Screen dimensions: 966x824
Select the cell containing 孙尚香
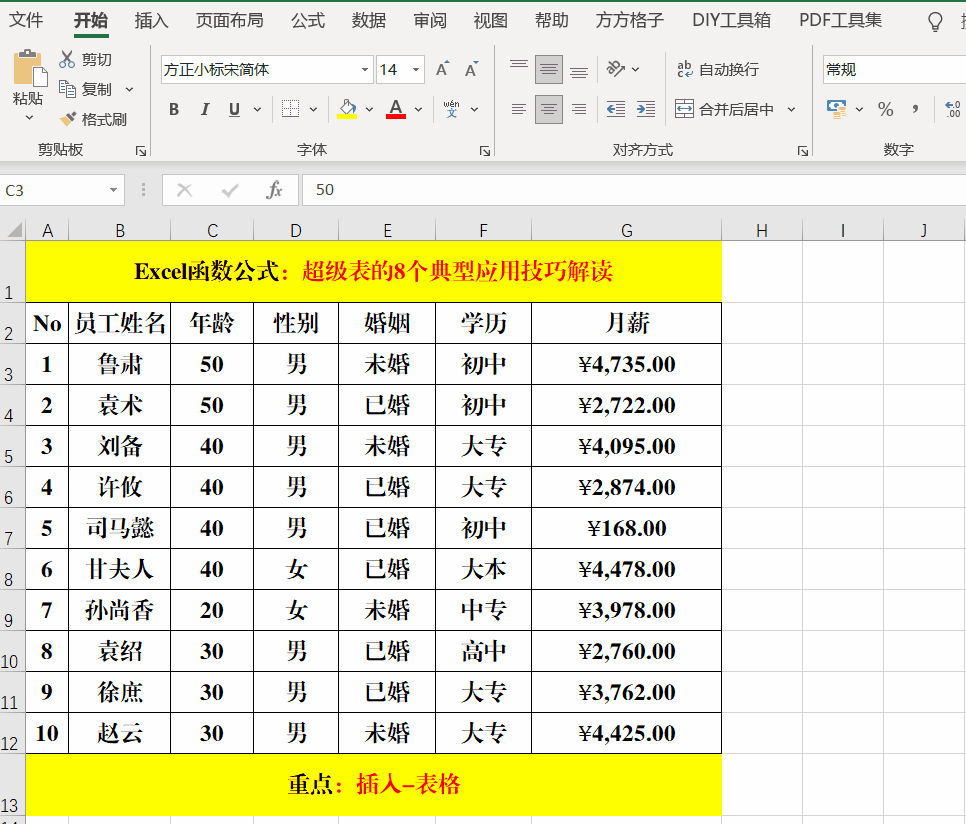pyautogui.click(x=120, y=610)
